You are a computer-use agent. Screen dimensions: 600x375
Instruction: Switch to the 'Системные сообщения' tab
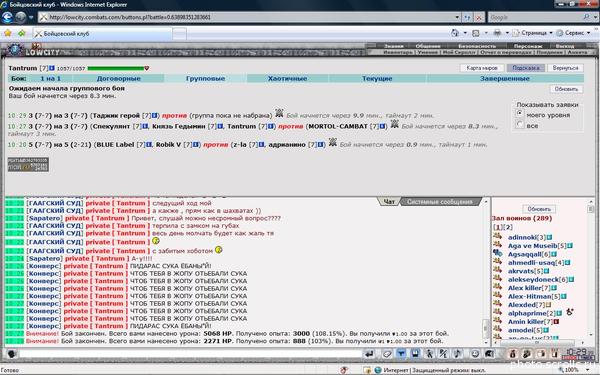click(x=440, y=202)
